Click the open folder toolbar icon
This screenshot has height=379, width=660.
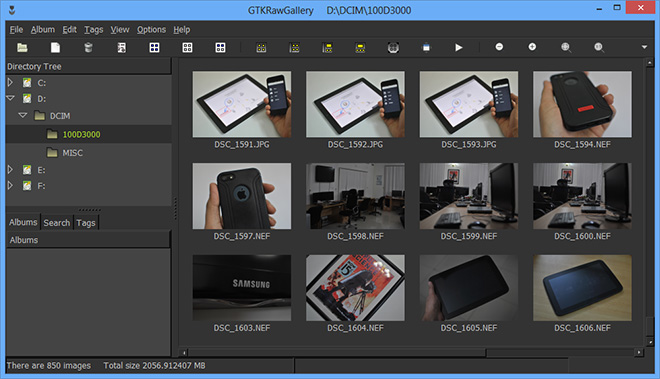[22, 48]
